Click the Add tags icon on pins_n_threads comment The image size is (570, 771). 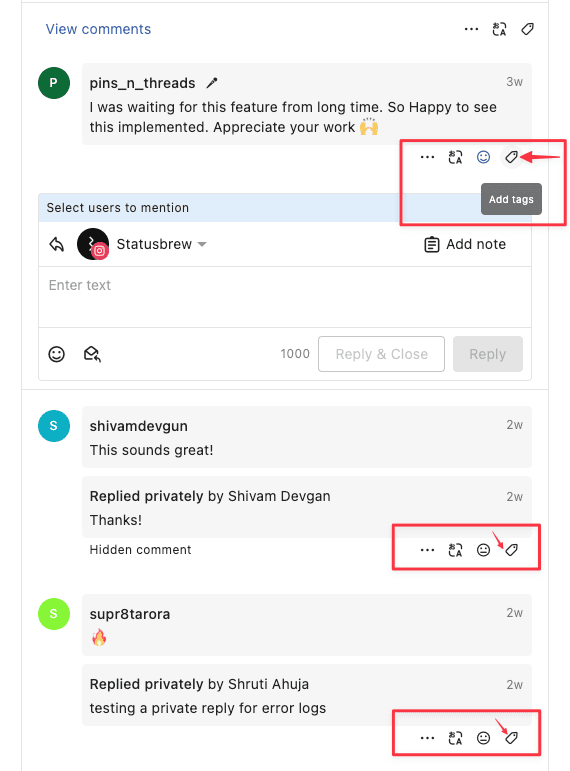point(511,157)
